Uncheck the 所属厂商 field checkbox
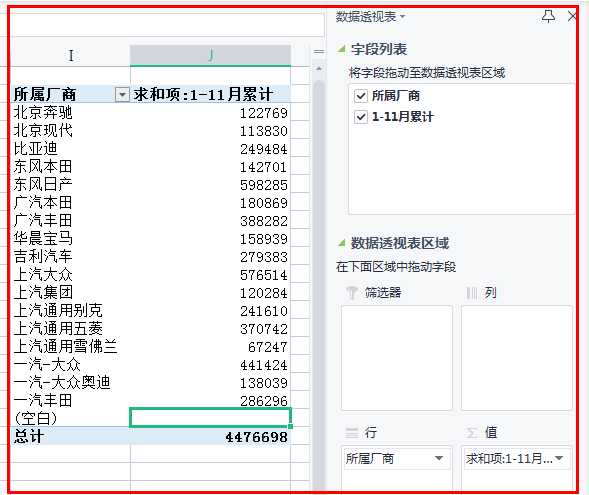 [x=361, y=96]
